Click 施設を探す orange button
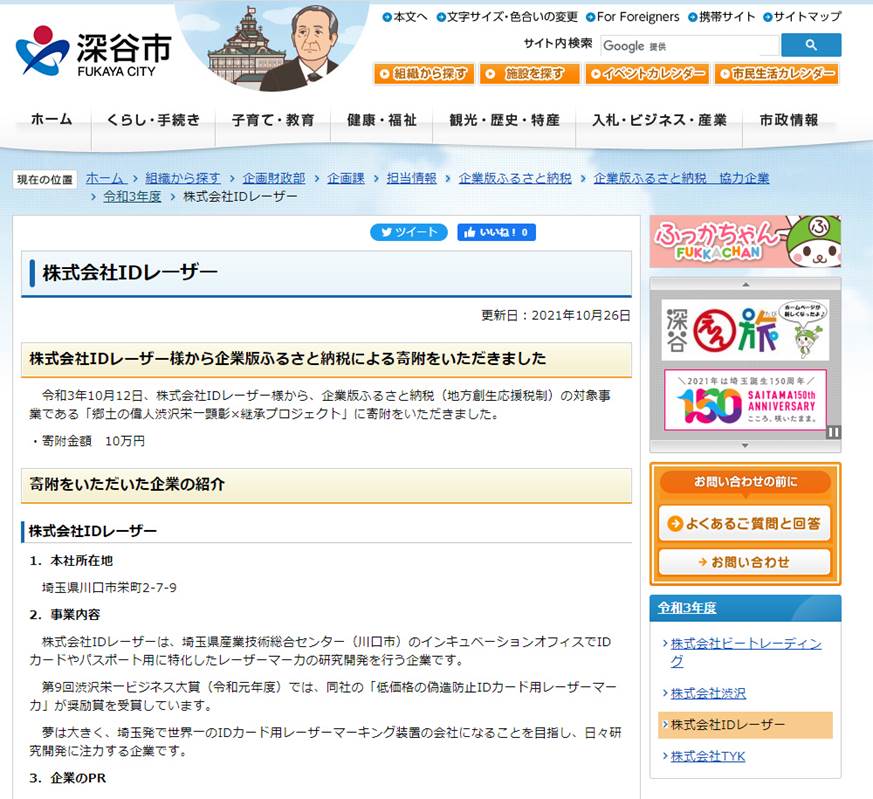This screenshot has height=799, width=873. point(529,73)
